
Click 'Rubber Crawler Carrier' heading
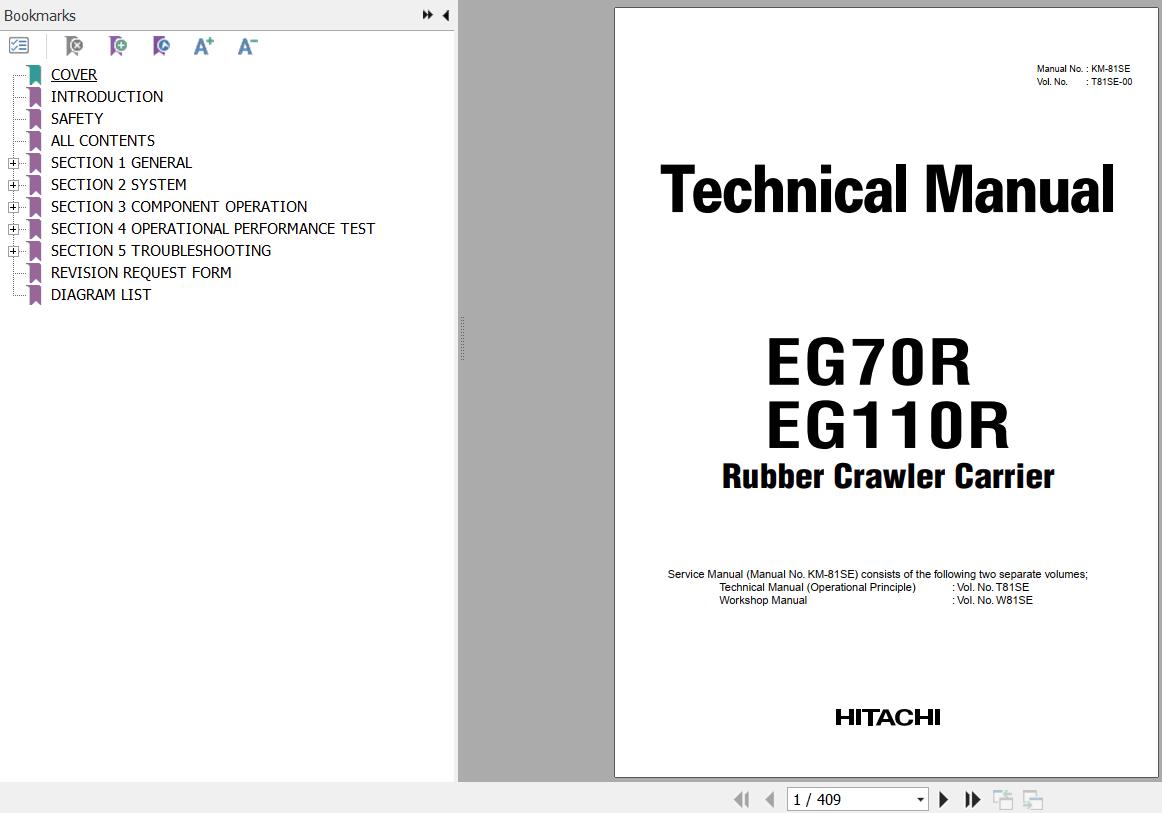[x=888, y=477]
